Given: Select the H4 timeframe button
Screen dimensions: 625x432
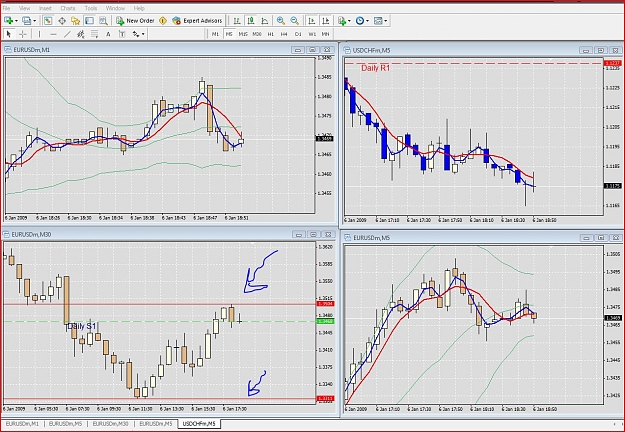Looking at the screenshot, I should (x=284, y=34).
